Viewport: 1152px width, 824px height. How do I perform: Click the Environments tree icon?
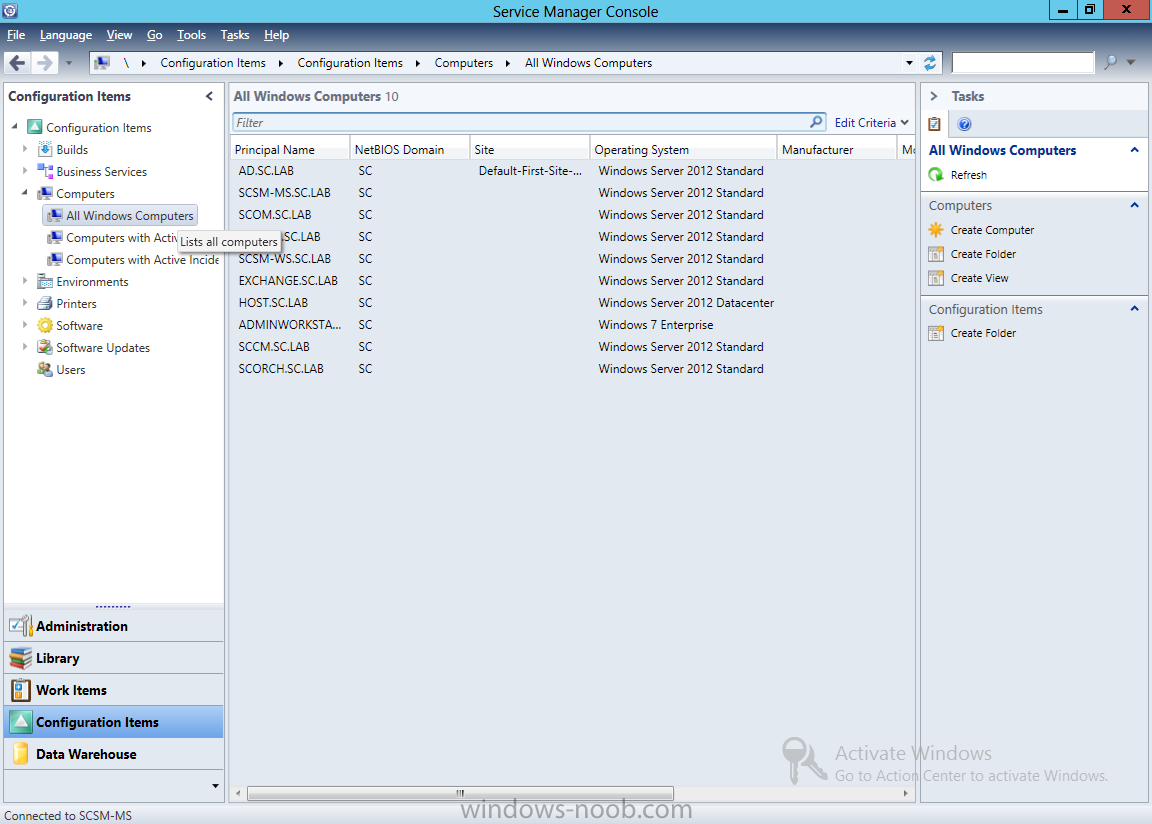(x=45, y=281)
